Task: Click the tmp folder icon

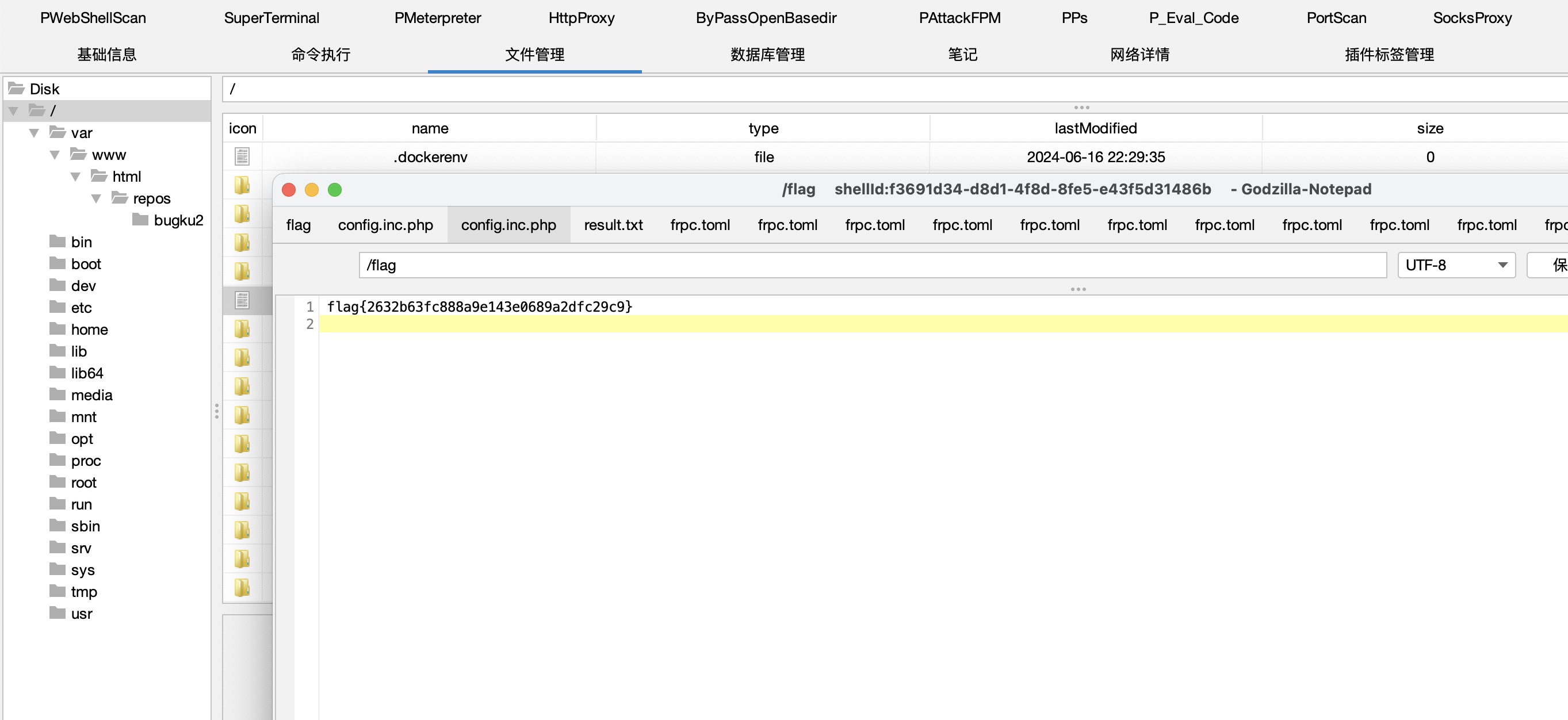Action: (58, 591)
